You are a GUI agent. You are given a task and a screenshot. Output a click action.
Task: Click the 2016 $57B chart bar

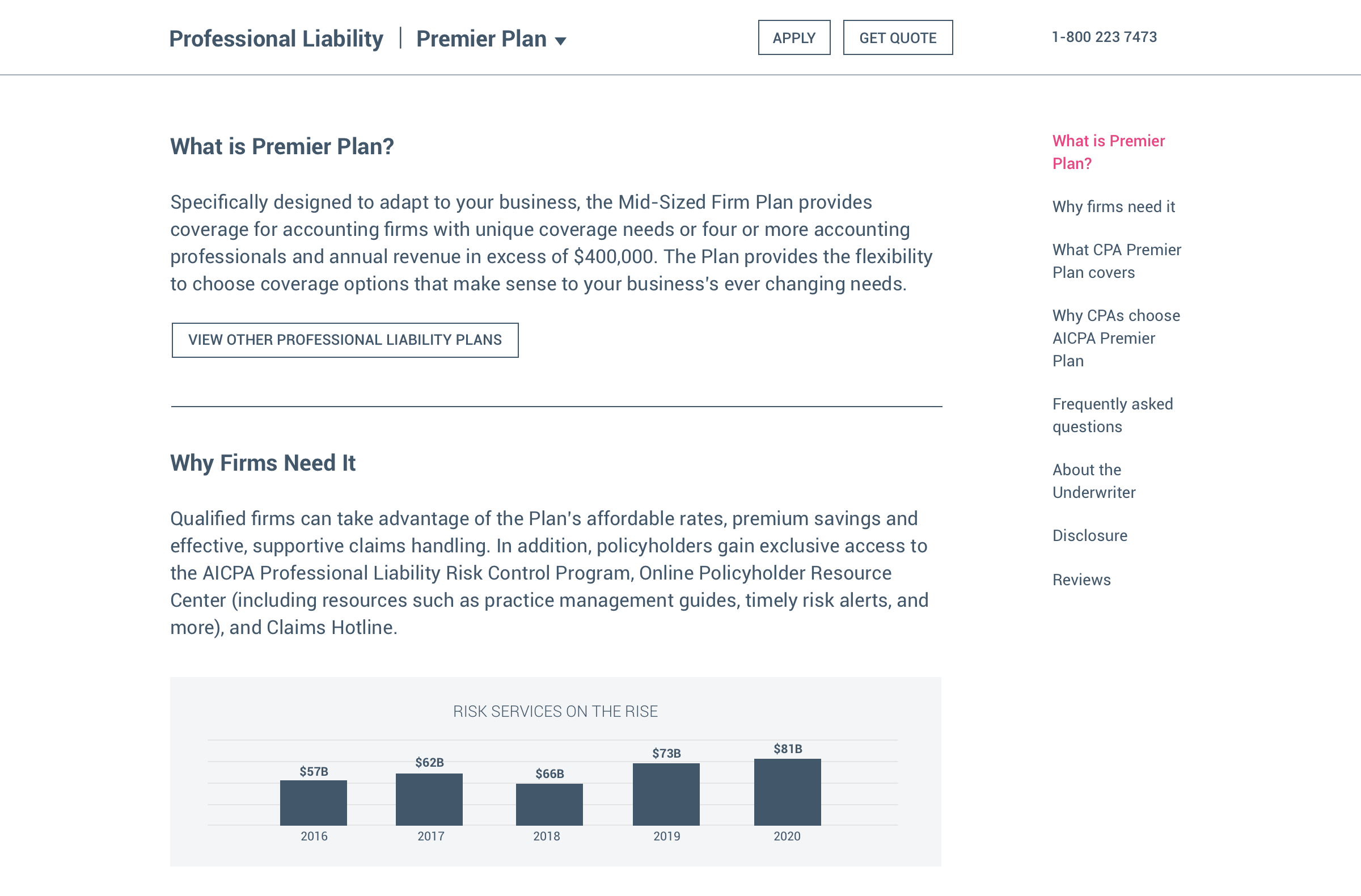pos(314,803)
